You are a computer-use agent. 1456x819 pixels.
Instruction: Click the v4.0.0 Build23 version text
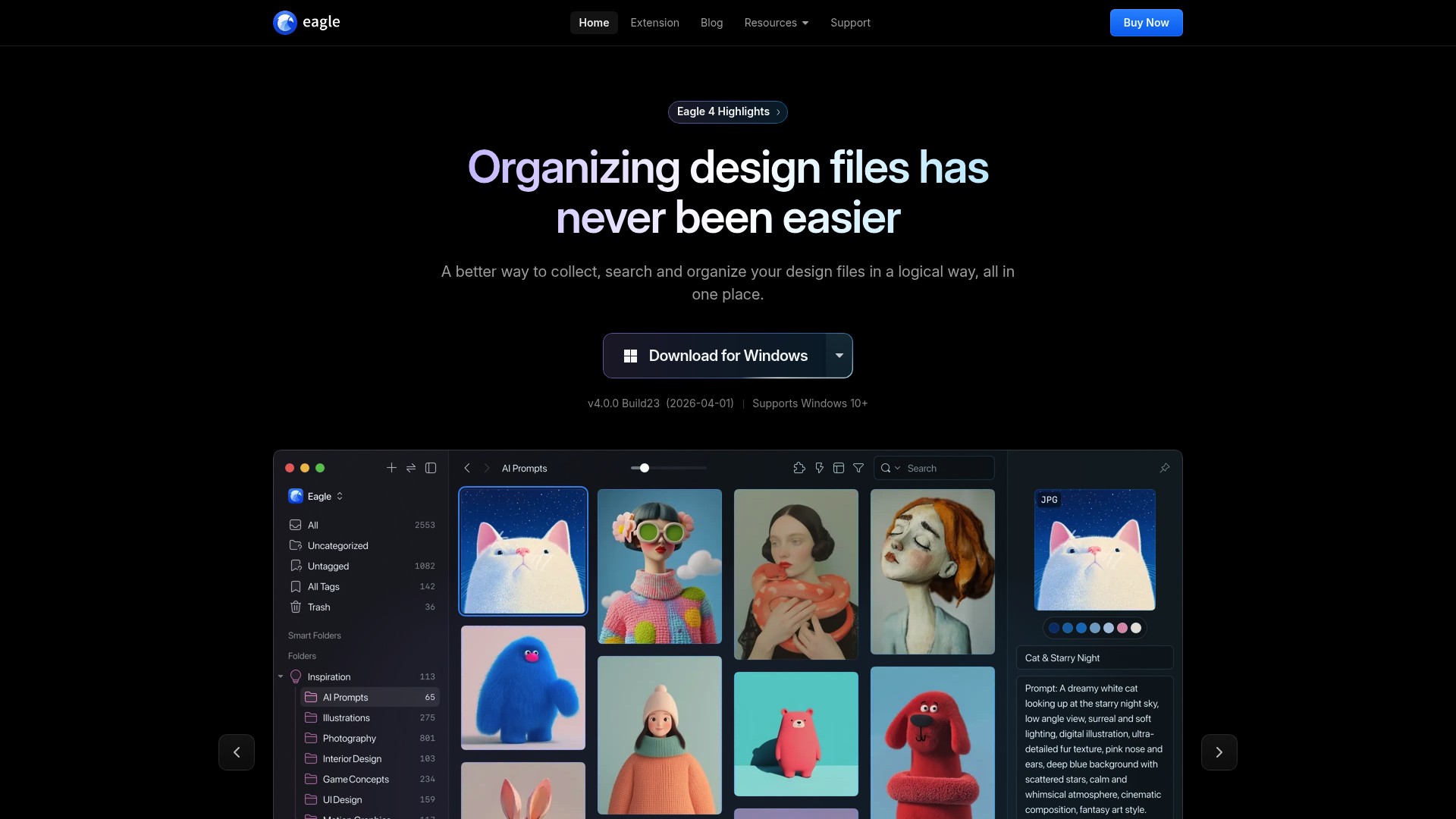pyautogui.click(x=623, y=403)
